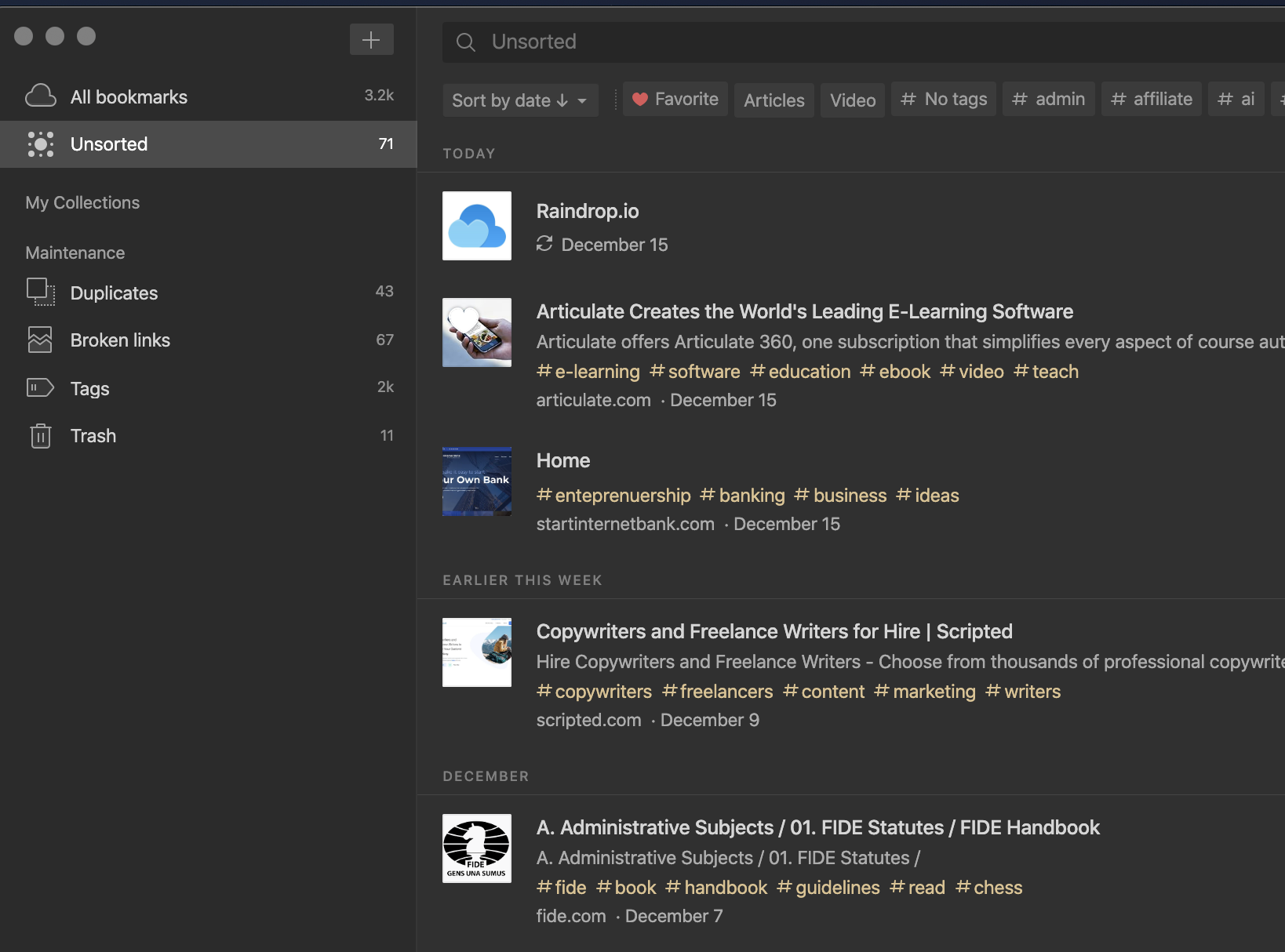Click the Favorite heart icon
The height and width of the screenshot is (952, 1285).
coord(640,100)
